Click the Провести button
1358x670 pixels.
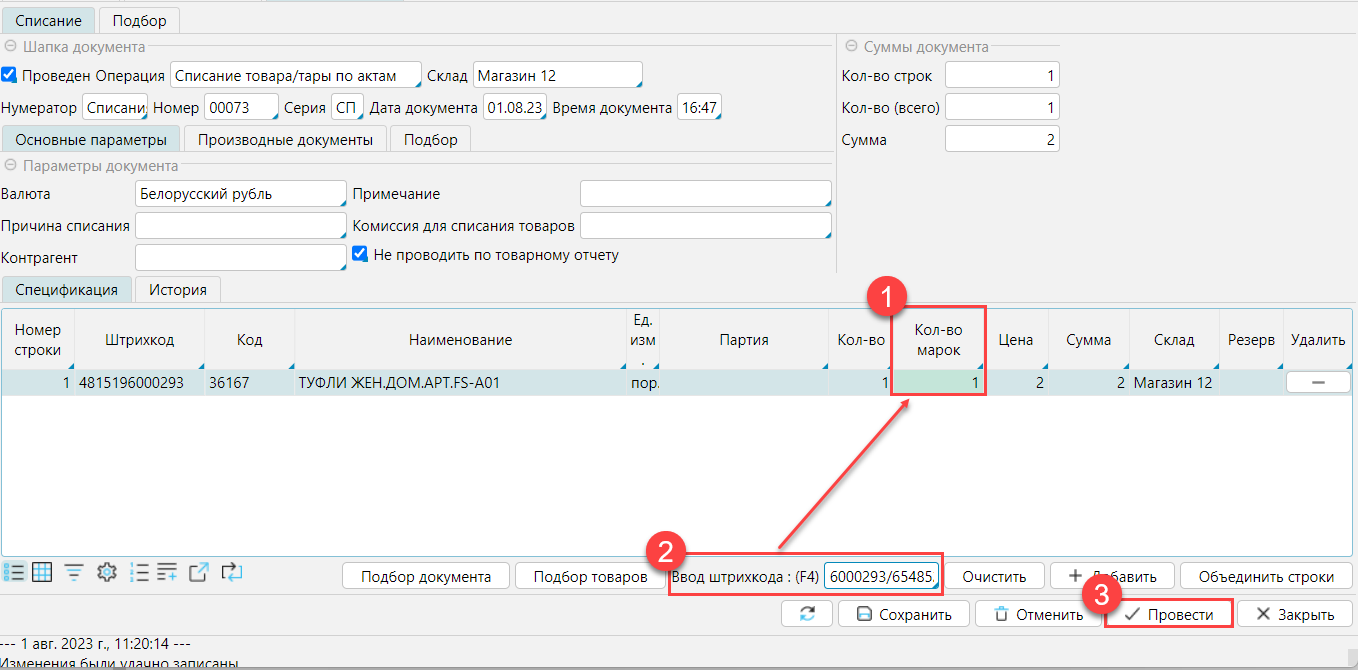(x=1169, y=614)
